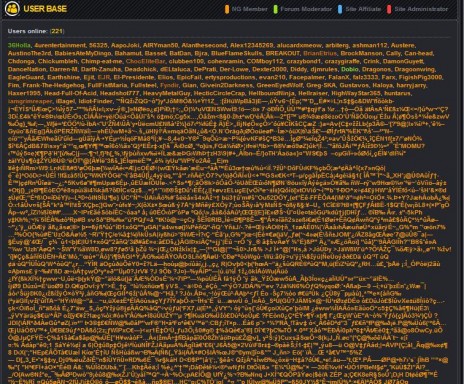The image size is (464, 384).
Task: Open user AapoJoki's profile
Action: (125, 45)
